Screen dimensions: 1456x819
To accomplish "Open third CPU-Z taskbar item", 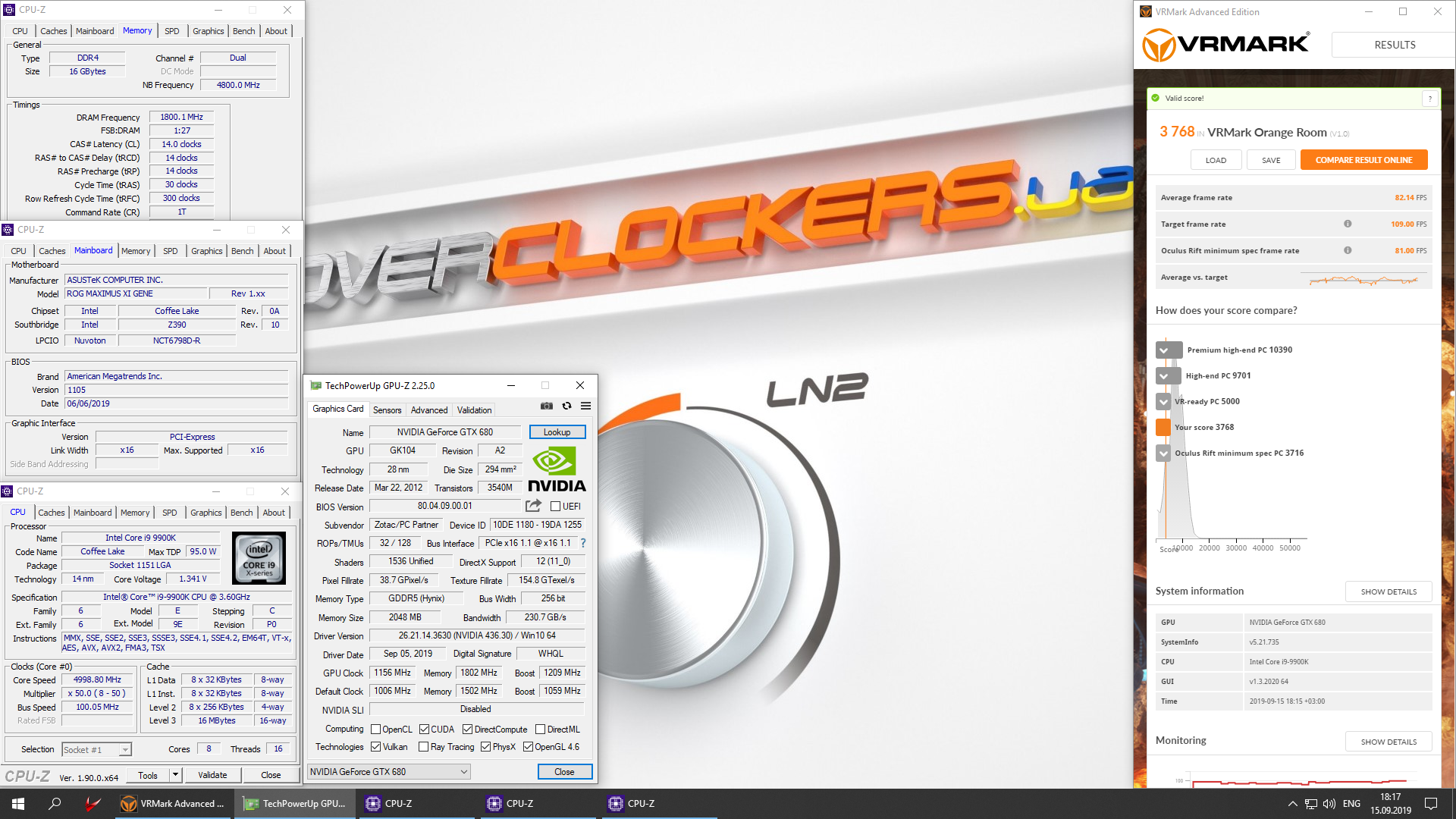I will coord(659,804).
